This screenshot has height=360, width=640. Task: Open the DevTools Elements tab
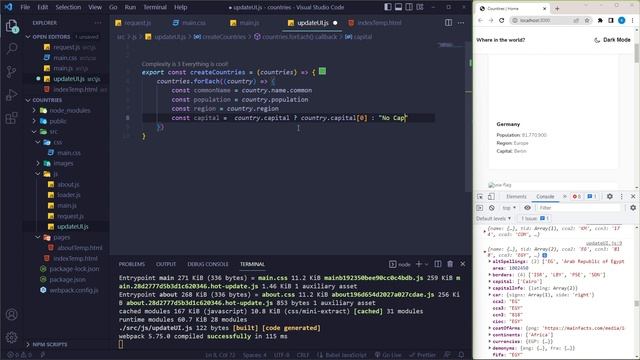[516, 196]
